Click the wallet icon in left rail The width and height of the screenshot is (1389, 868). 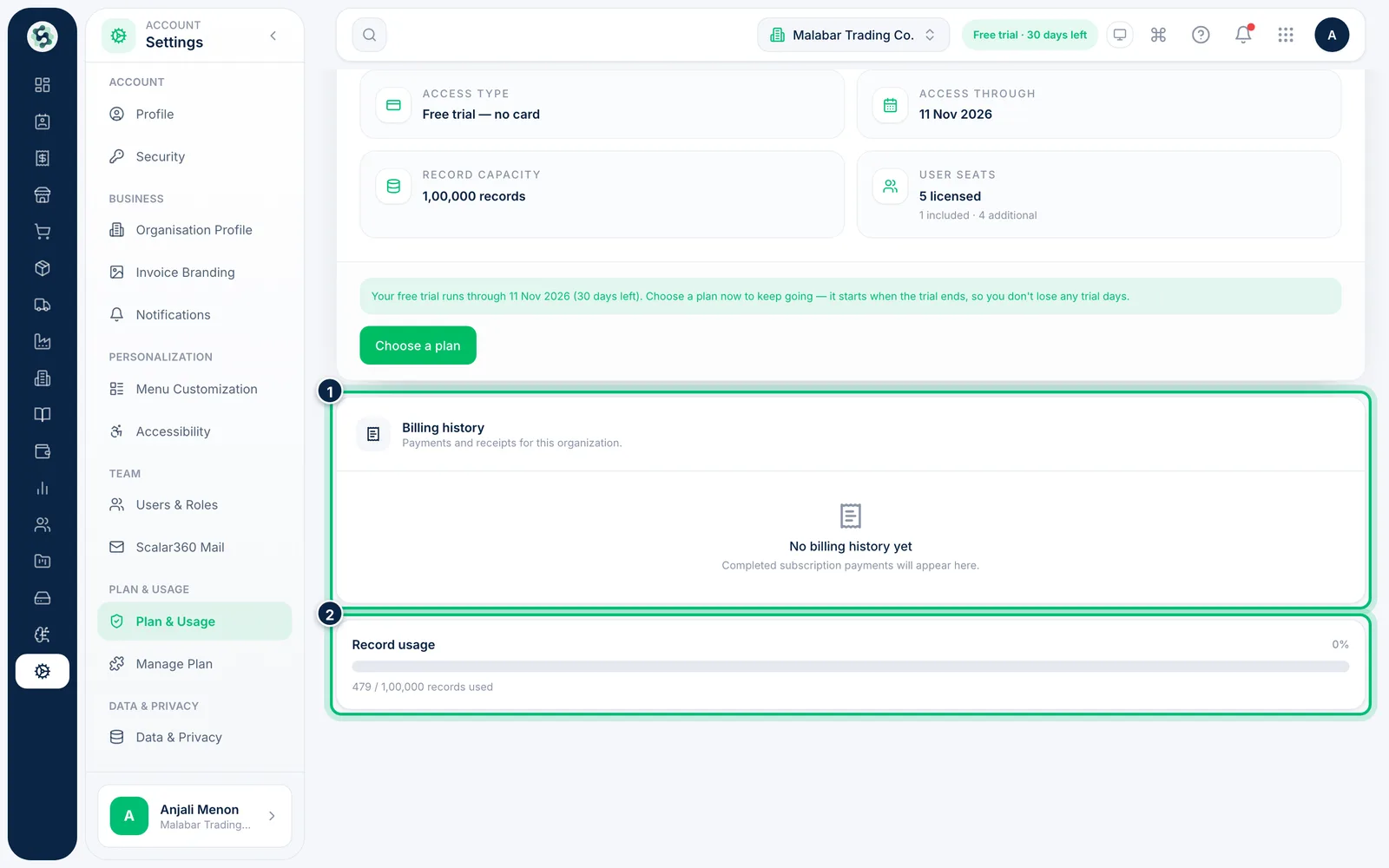click(x=42, y=451)
